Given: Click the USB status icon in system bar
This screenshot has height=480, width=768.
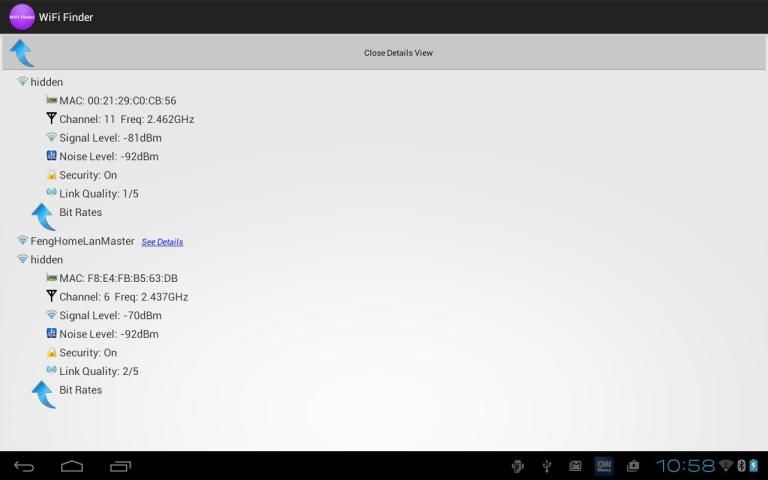Looking at the screenshot, I should point(547,466).
